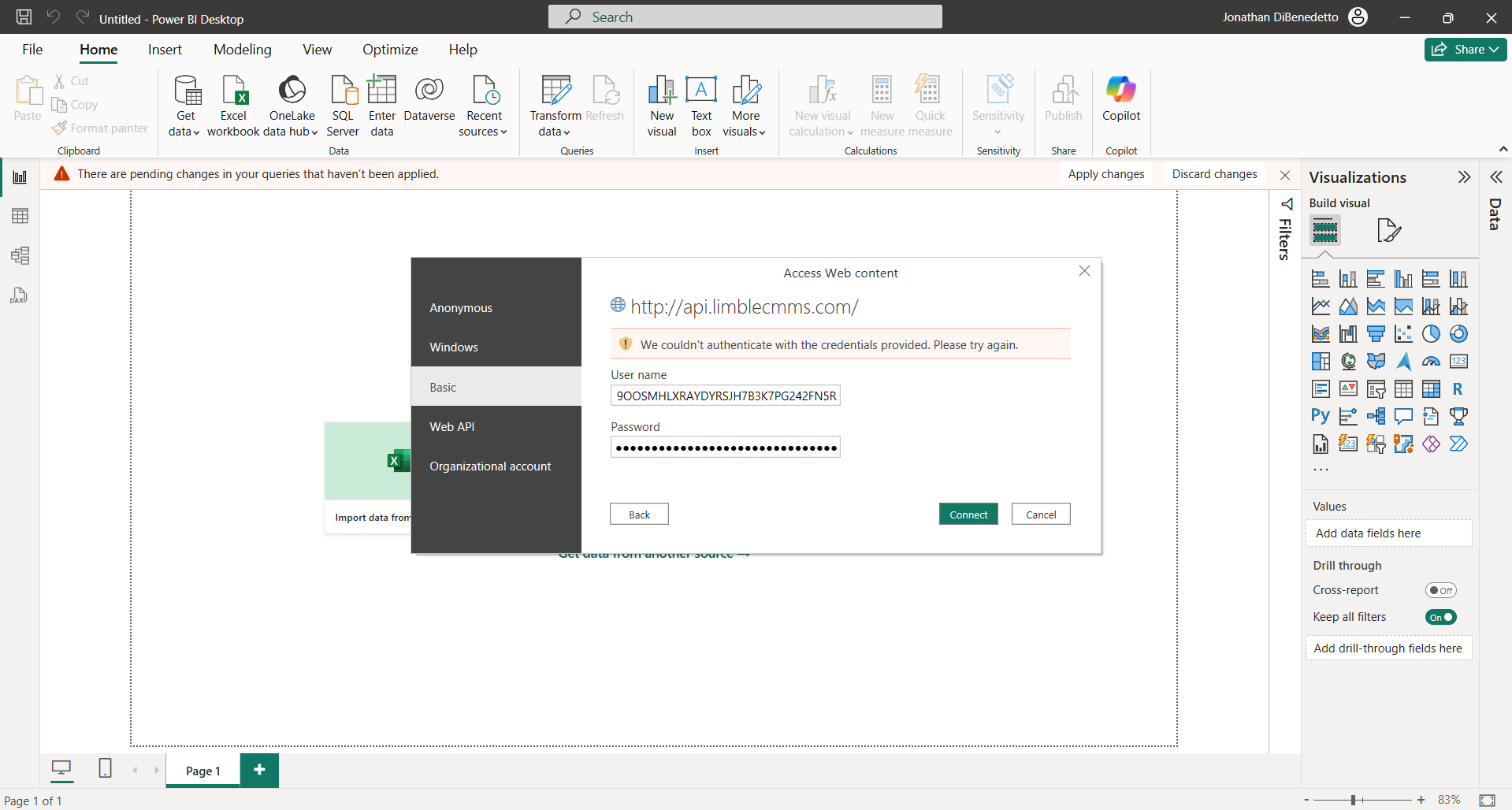
Task: Select the KPI visual
Action: tap(1348, 389)
